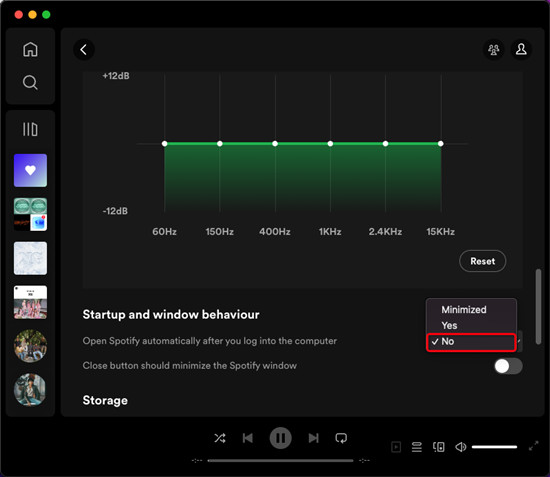Select Yes in startup dropdown
550x477 pixels.
click(x=471, y=325)
